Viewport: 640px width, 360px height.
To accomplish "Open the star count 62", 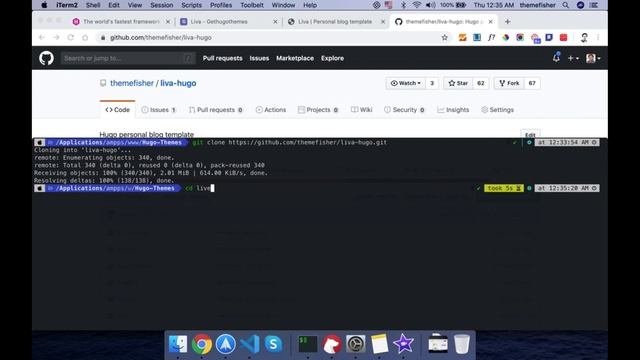I will click(x=481, y=83).
